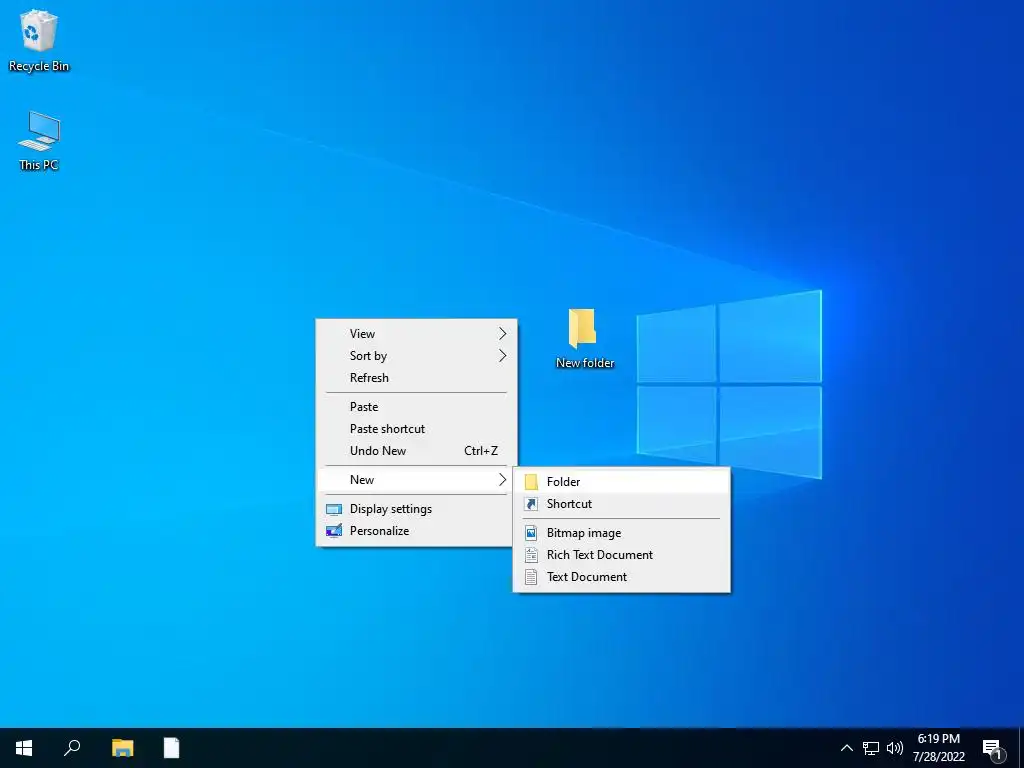This screenshot has height=768, width=1024.
Task: Open Personalize from the context menu
Action: [x=416, y=531]
